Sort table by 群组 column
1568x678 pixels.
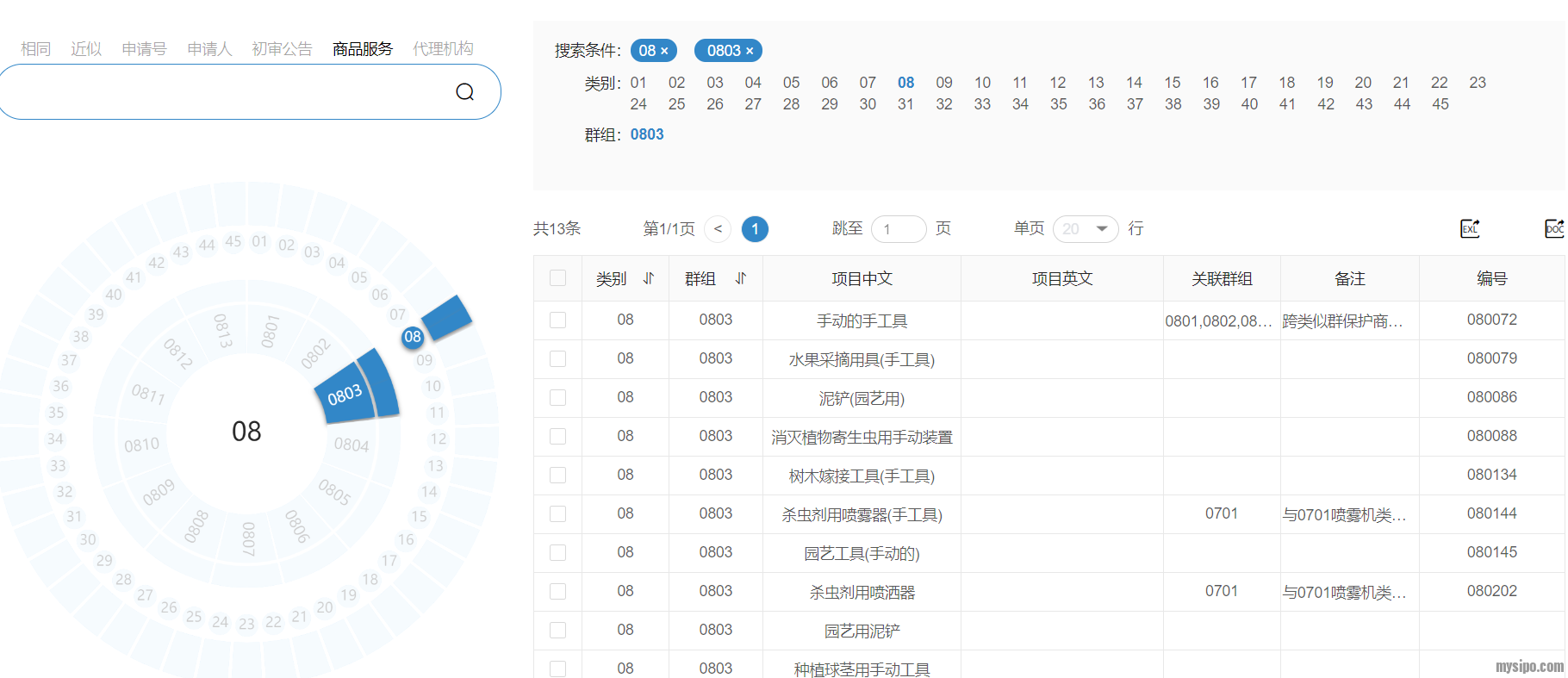pos(741,278)
